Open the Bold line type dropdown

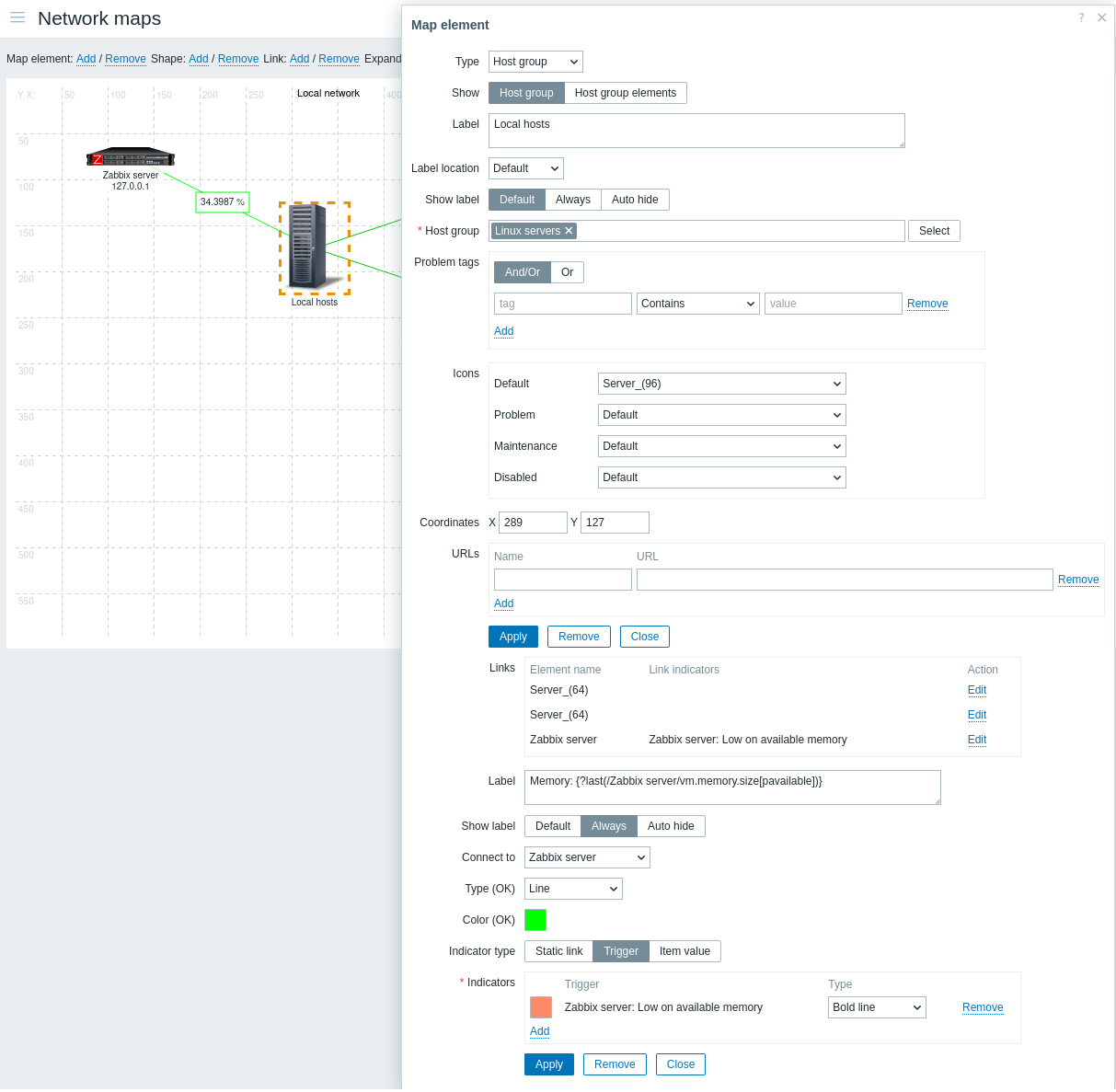(877, 1007)
